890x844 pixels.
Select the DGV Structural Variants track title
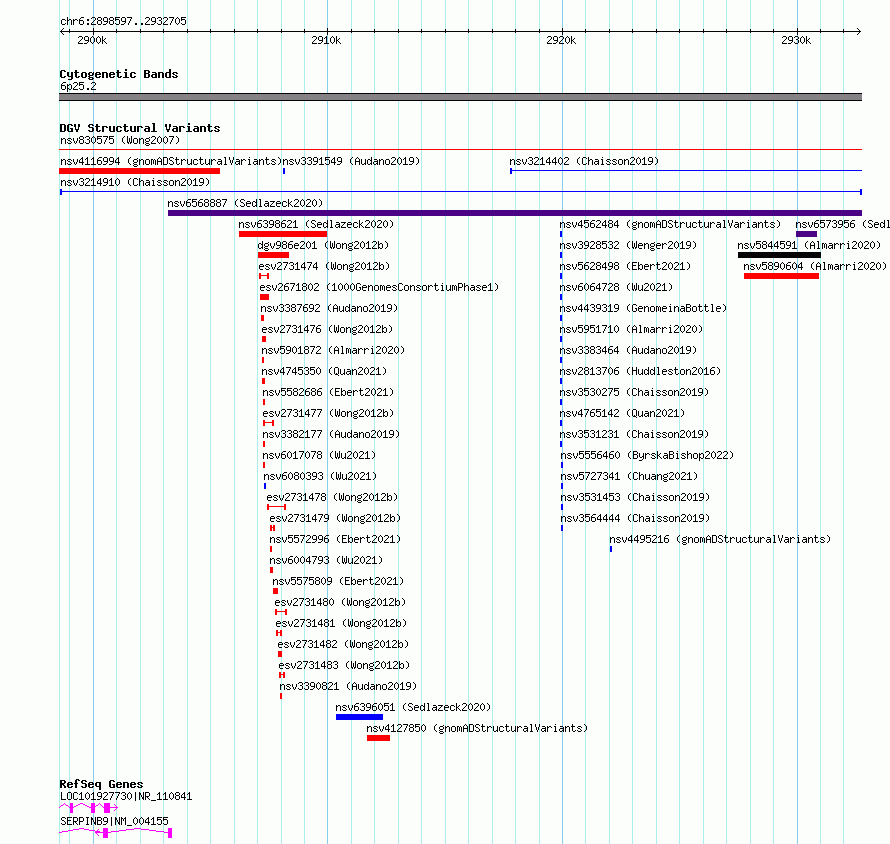(140, 128)
